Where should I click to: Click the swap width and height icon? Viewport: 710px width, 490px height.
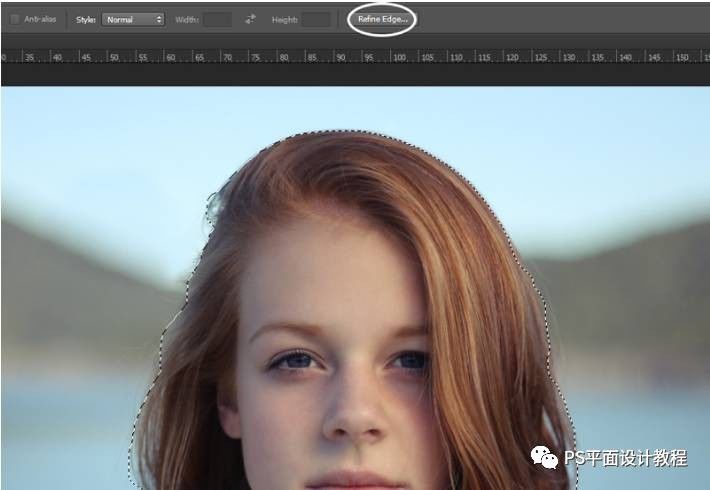[x=250, y=19]
